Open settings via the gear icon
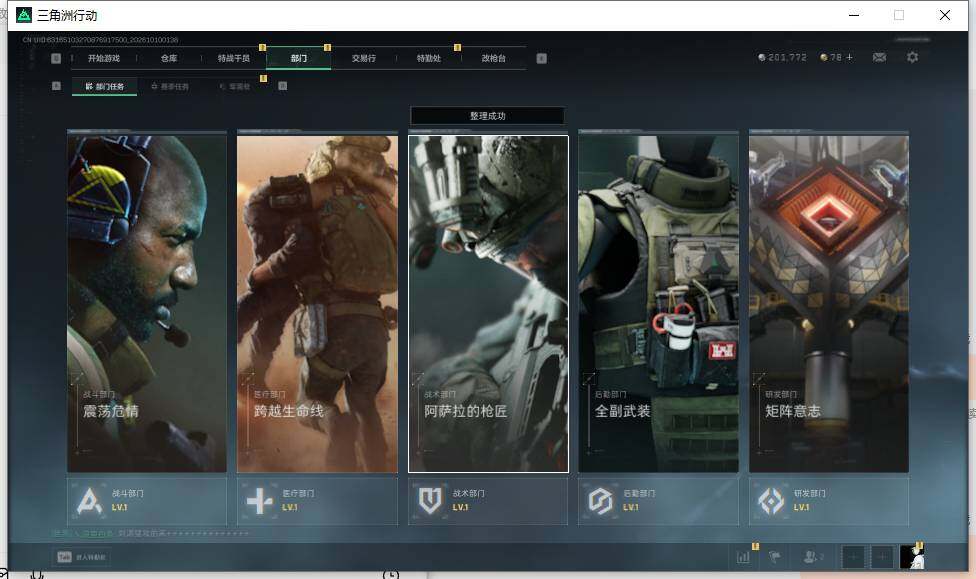 [913, 57]
